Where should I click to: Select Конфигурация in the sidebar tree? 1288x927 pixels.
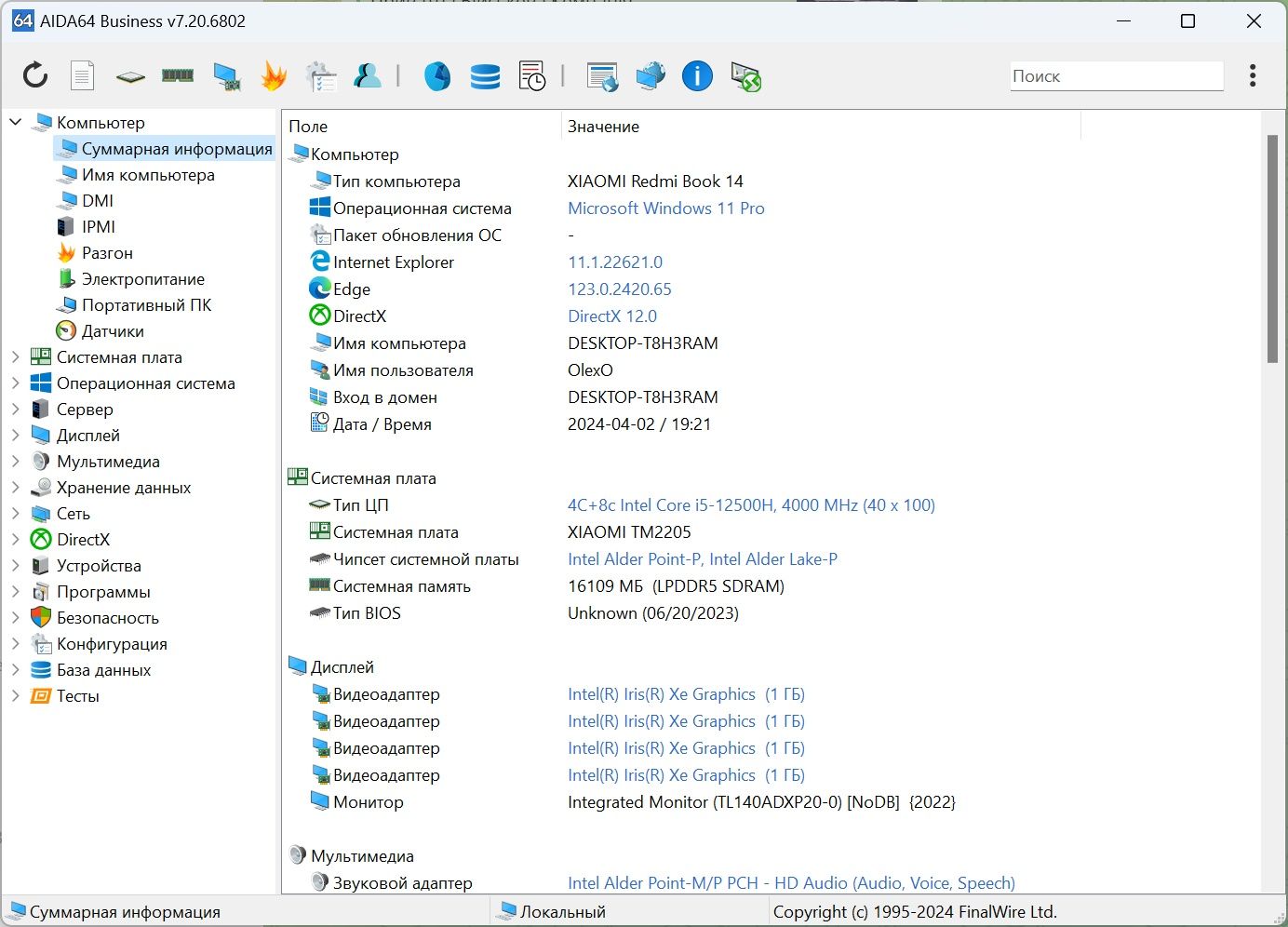coord(100,643)
